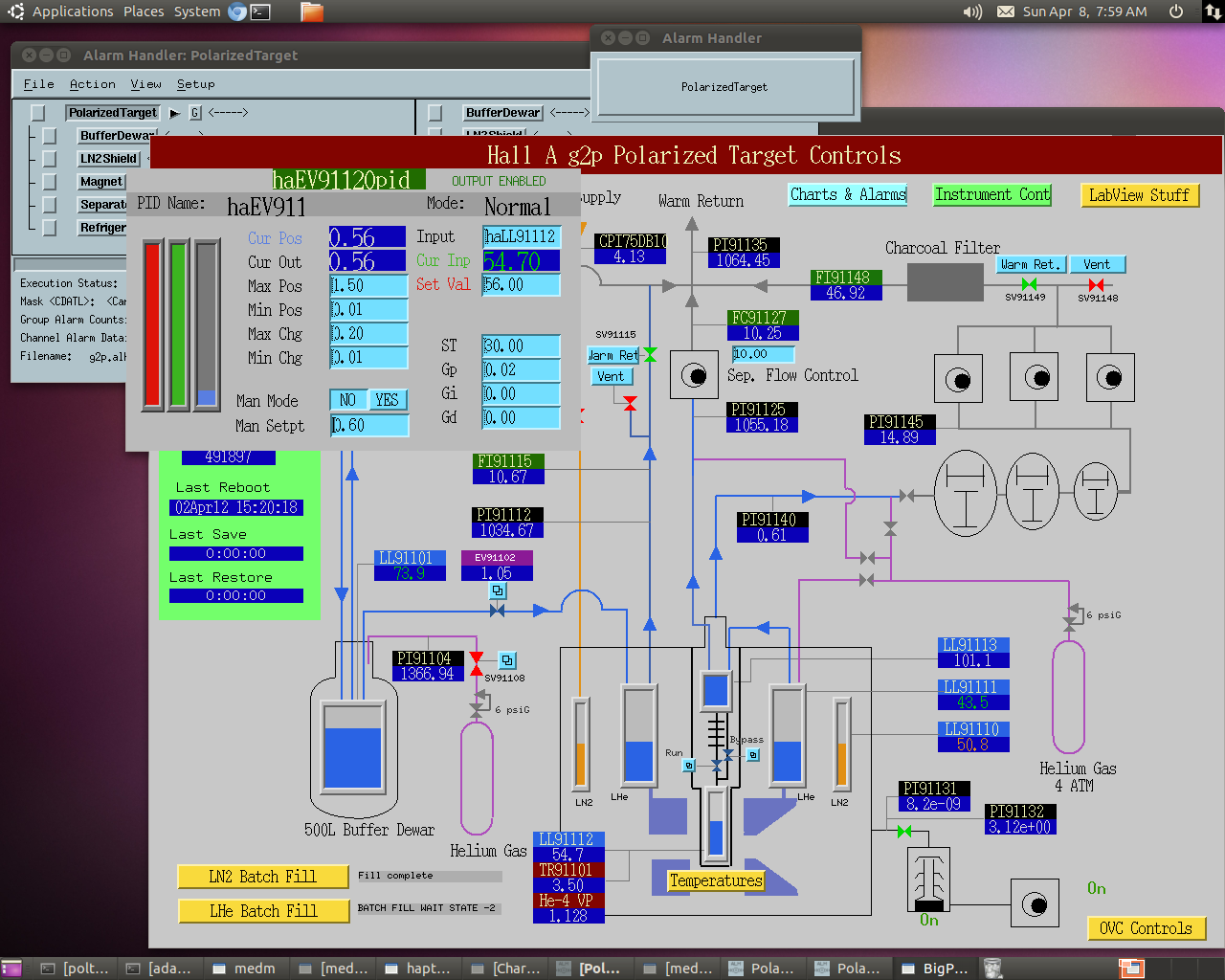
Task: Open the SV91149 green valve icon
Action: [1029, 284]
